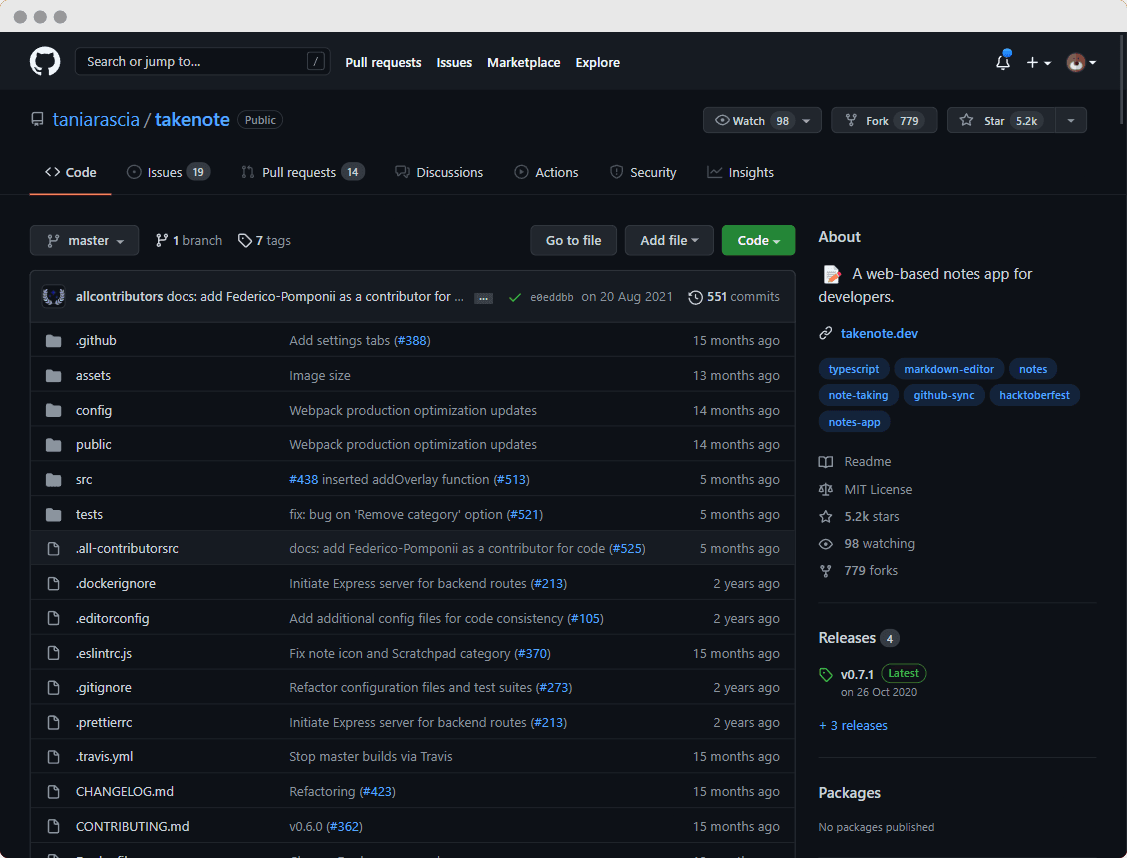Screen dimensions: 1127x858
Task: Open the allcontributors author avatar
Action: 54,296
